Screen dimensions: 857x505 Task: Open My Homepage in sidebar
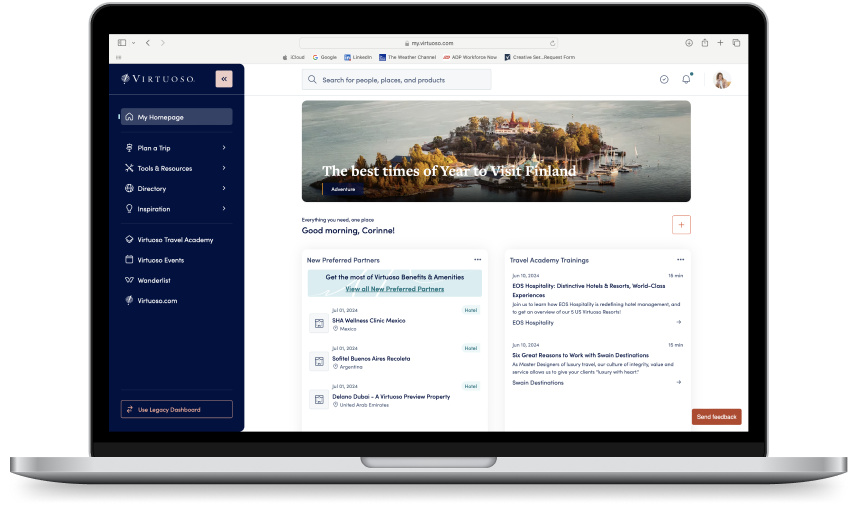coord(177,117)
